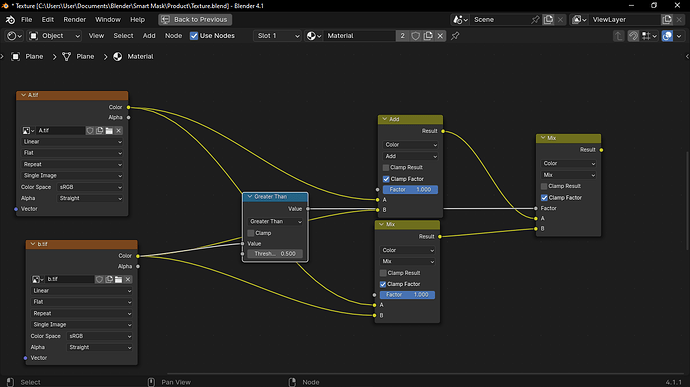Screen dimensions: 690x387
Task: Adjust Factor 1.000 slider in Add node
Action: click(410, 190)
